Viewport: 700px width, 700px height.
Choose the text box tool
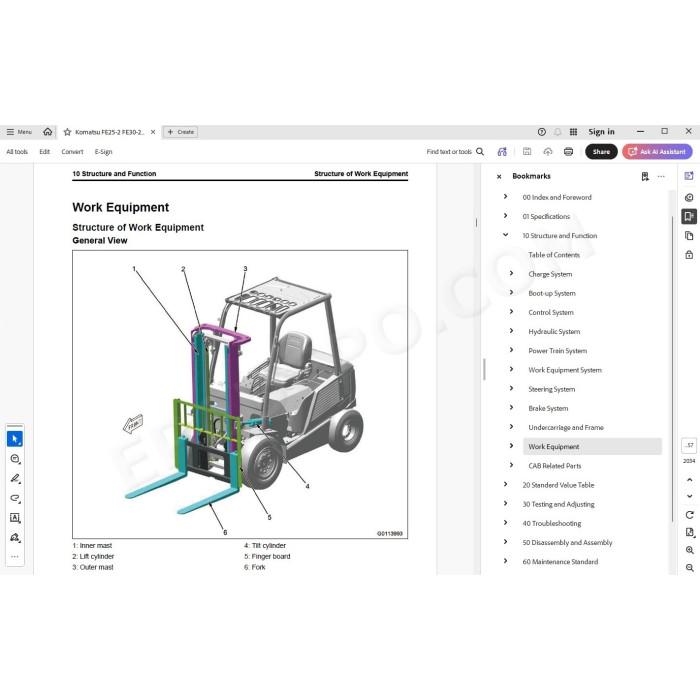pos(15,518)
